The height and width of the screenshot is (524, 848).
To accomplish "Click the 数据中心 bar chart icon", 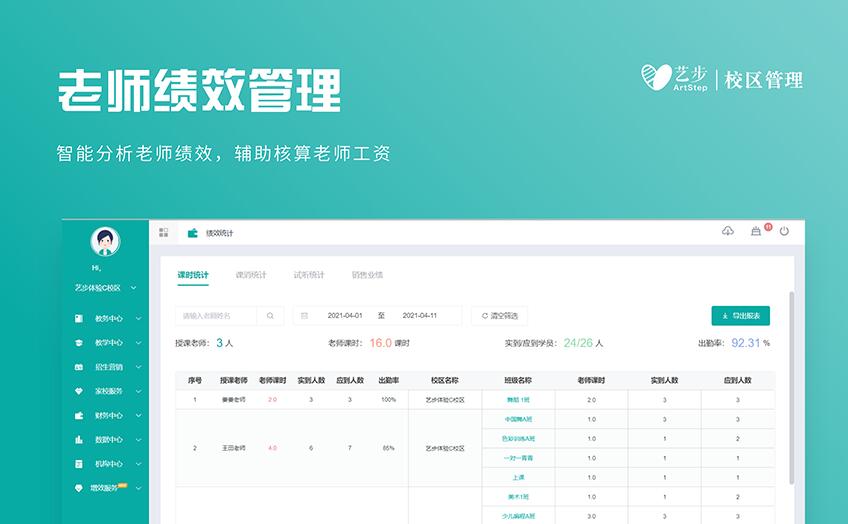I will point(78,439).
